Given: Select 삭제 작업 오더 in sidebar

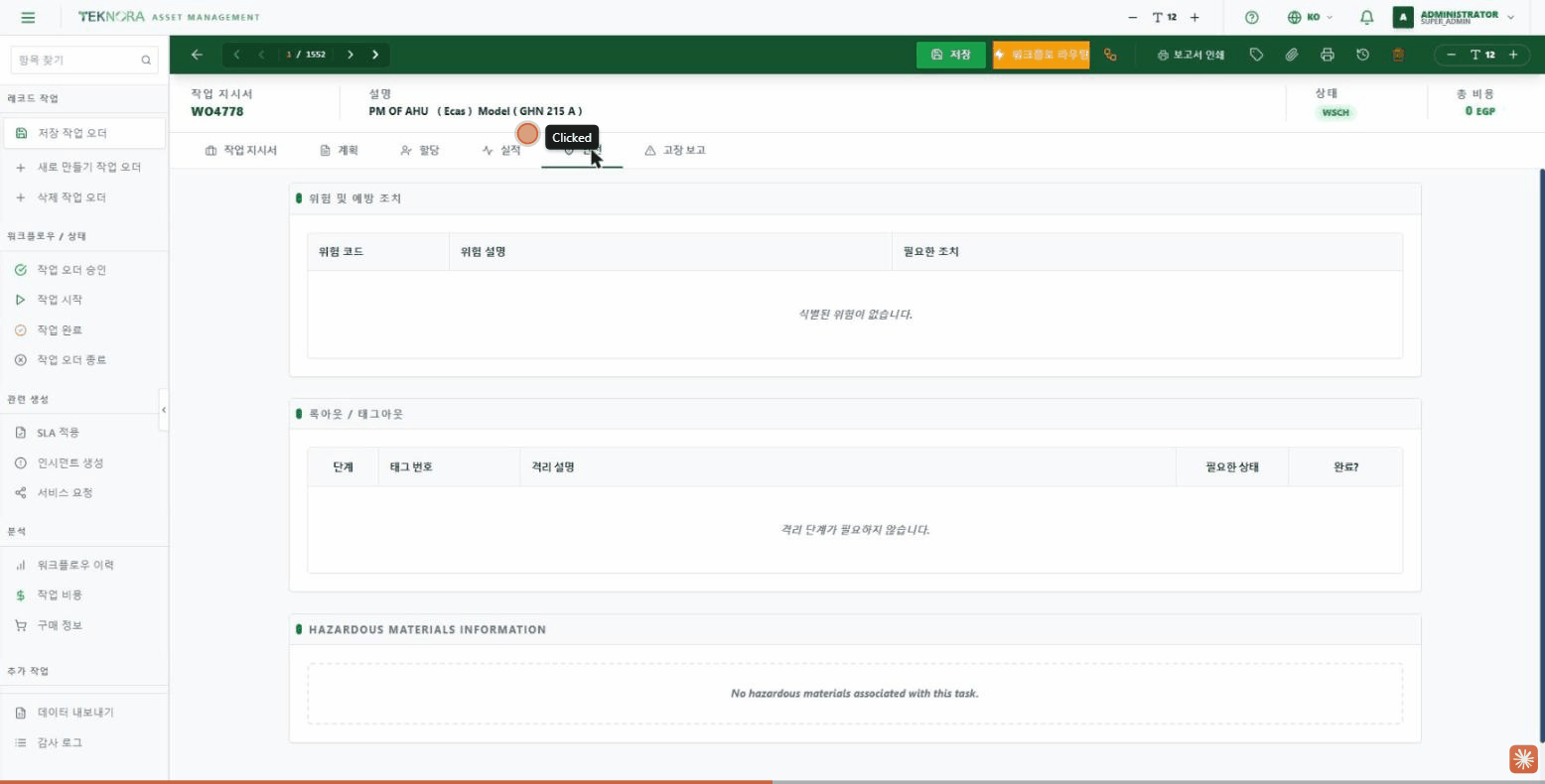Looking at the screenshot, I should pos(83,197).
